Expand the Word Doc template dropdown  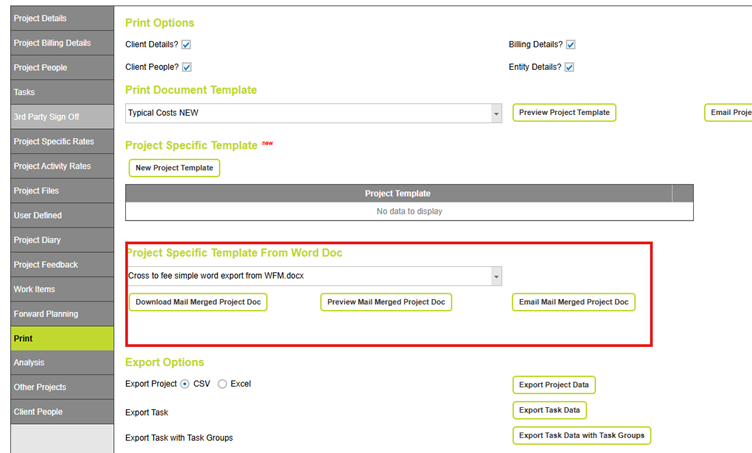(x=496, y=276)
